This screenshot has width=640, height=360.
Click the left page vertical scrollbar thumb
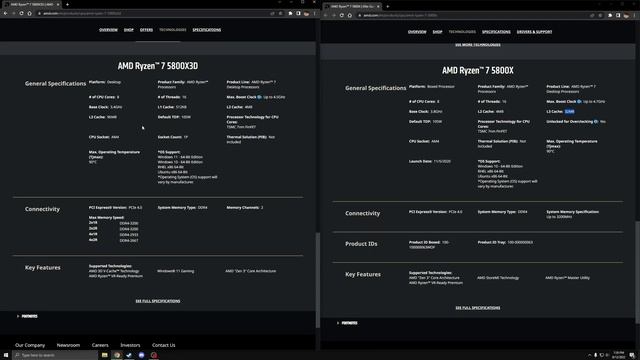(x=318, y=280)
